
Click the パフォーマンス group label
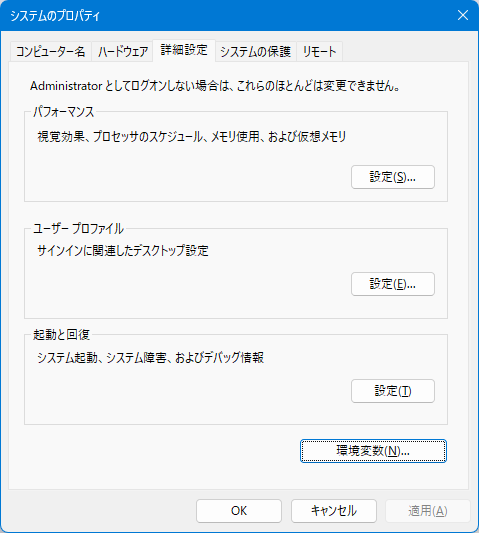tap(64, 112)
